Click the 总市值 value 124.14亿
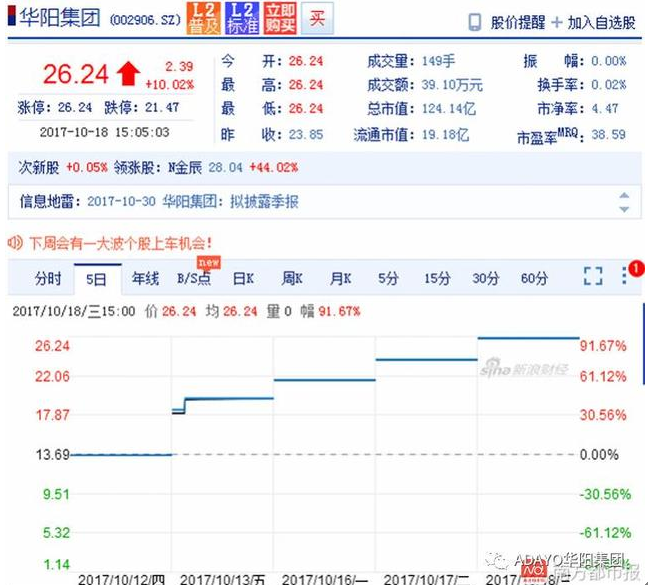This screenshot has width=648, height=585. (x=449, y=109)
